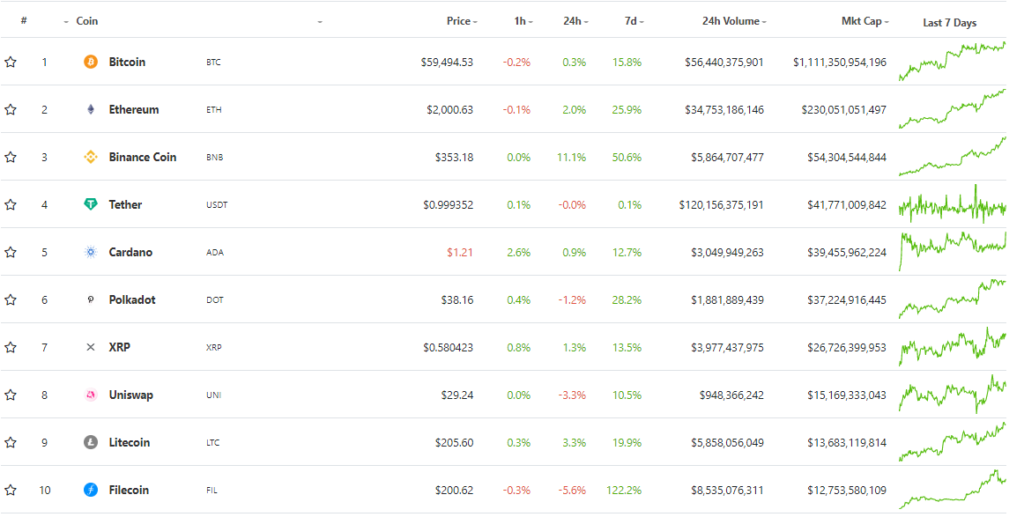
Task: Click Uniswap 24h volume $948,366,242
Action: tap(731, 395)
